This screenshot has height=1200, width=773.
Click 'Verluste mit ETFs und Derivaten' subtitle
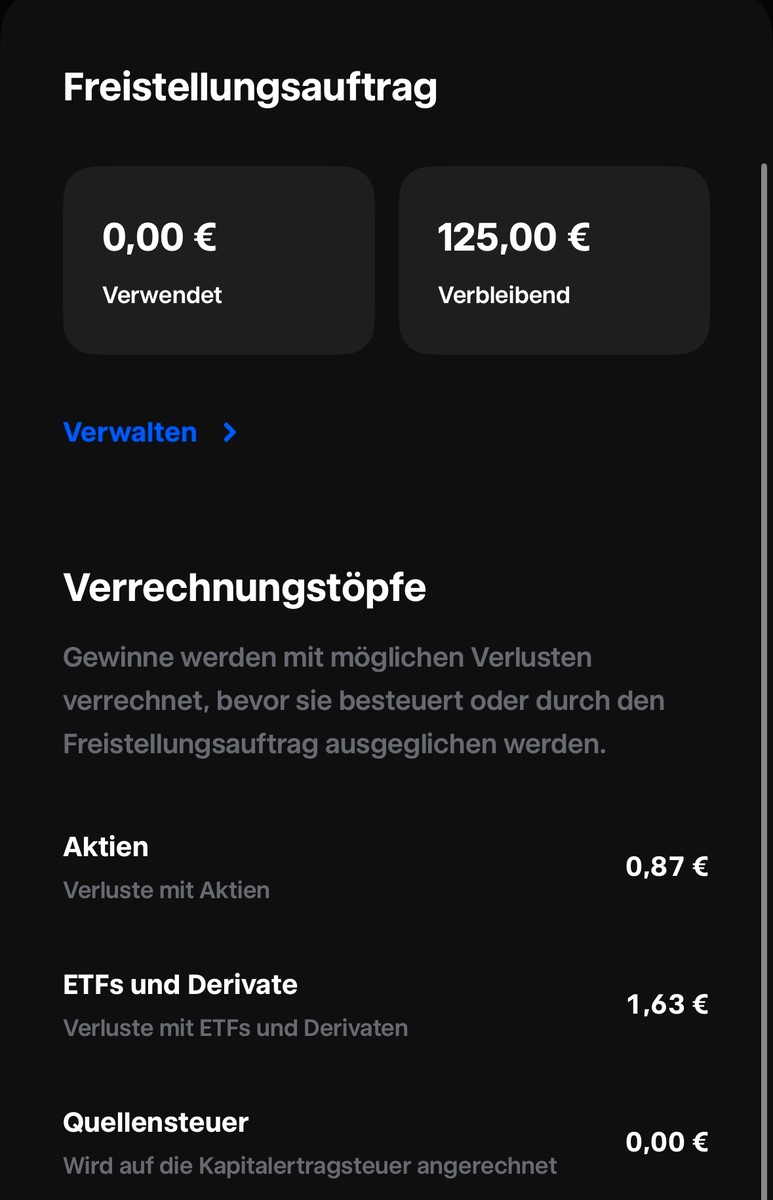[x=235, y=1028]
